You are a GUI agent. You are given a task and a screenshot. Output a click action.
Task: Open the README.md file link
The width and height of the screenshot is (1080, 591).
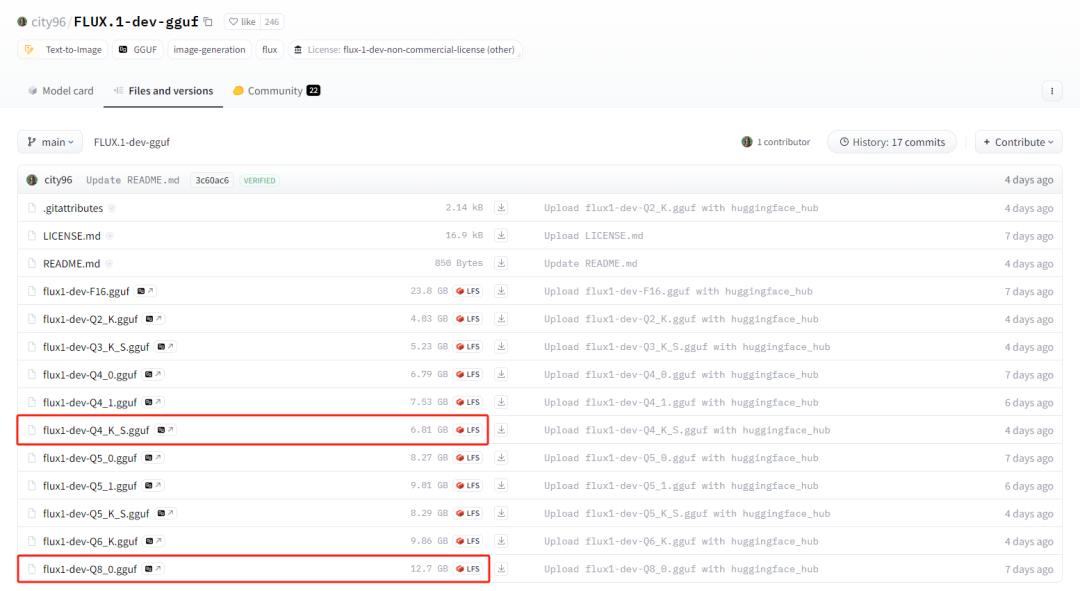pos(69,263)
